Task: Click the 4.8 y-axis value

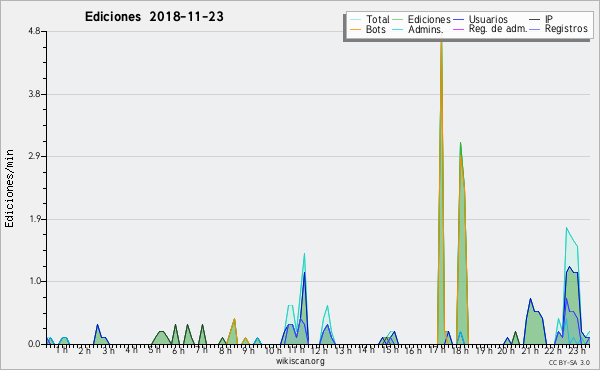Action: (34, 31)
